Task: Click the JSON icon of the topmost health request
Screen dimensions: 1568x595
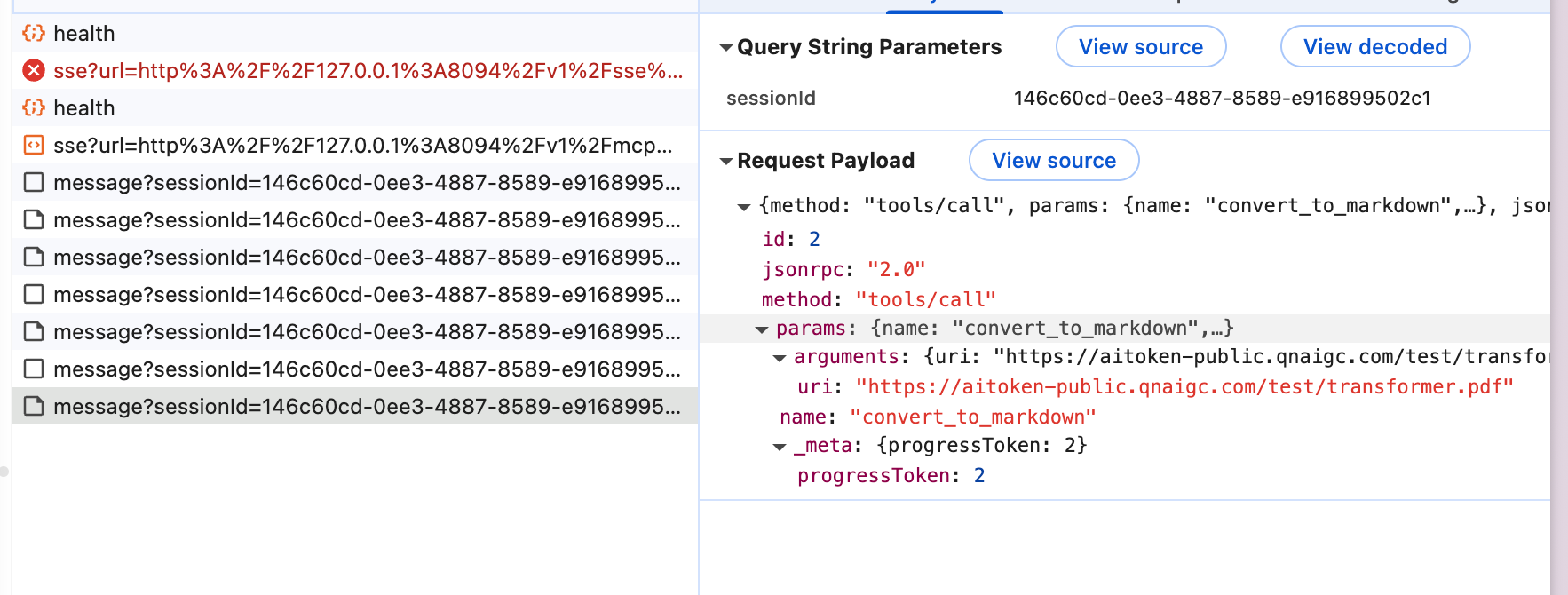Action: (x=34, y=34)
